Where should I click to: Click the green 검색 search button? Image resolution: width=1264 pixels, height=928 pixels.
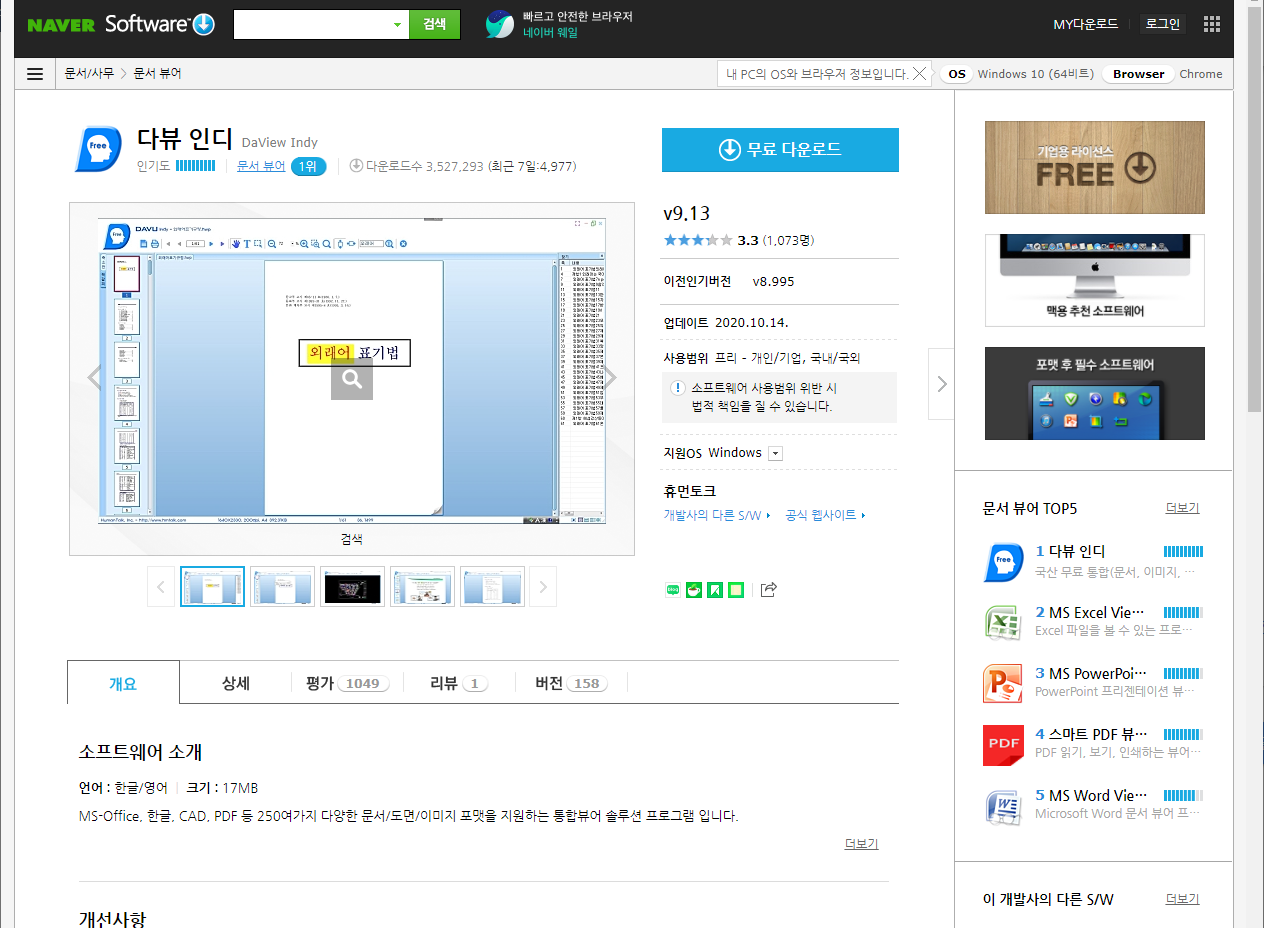point(434,24)
